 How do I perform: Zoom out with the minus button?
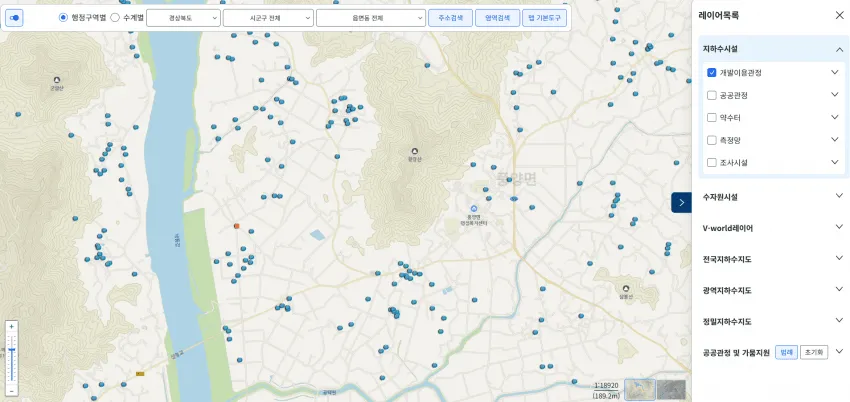[x=11, y=391]
